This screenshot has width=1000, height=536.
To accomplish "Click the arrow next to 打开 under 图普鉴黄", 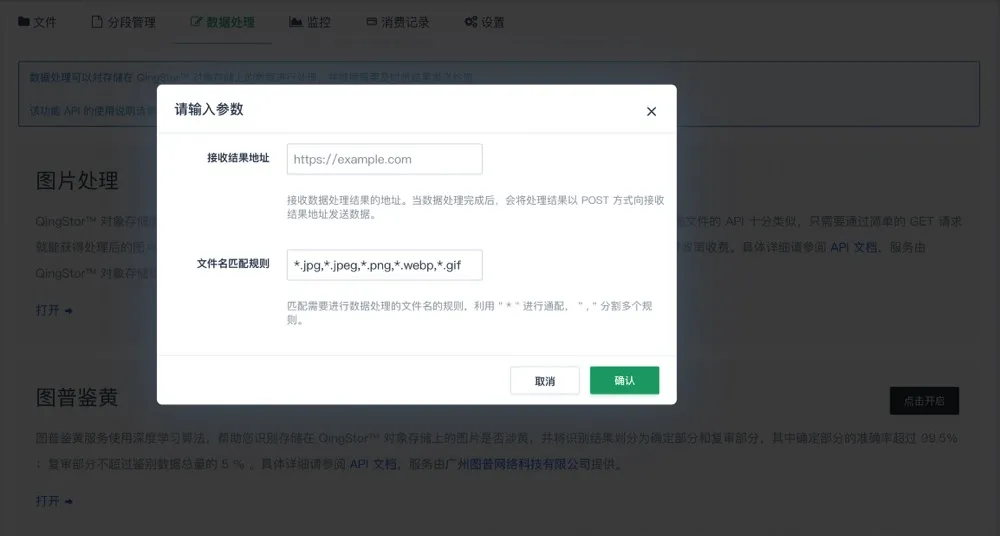I will coord(68,501).
